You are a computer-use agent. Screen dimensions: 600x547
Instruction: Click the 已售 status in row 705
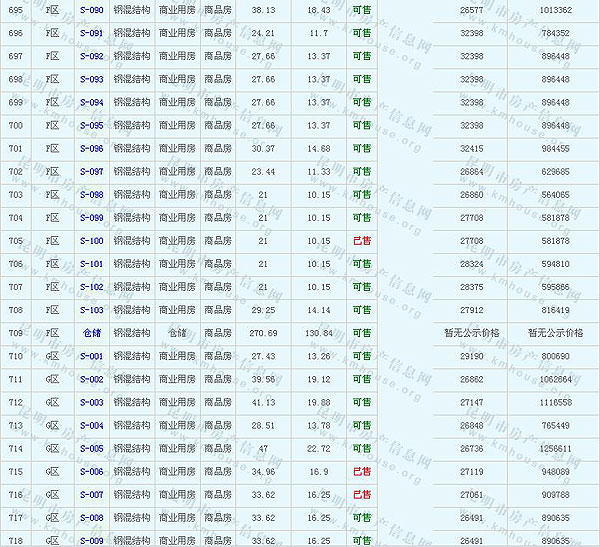(x=361, y=241)
